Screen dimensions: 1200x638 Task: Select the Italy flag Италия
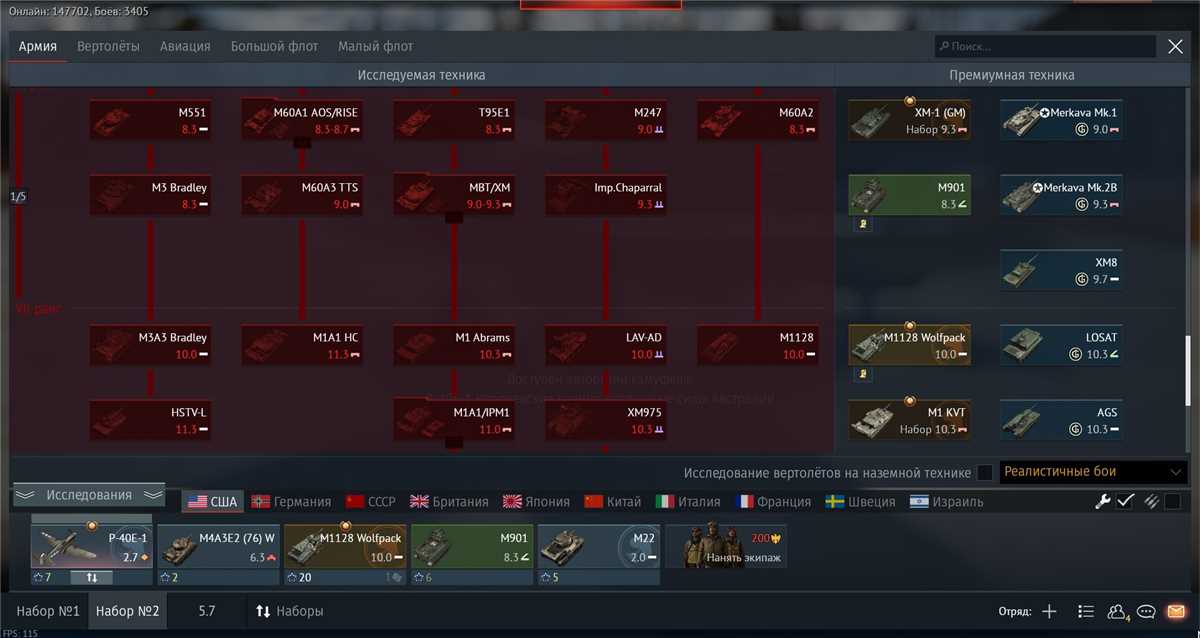(687, 502)
